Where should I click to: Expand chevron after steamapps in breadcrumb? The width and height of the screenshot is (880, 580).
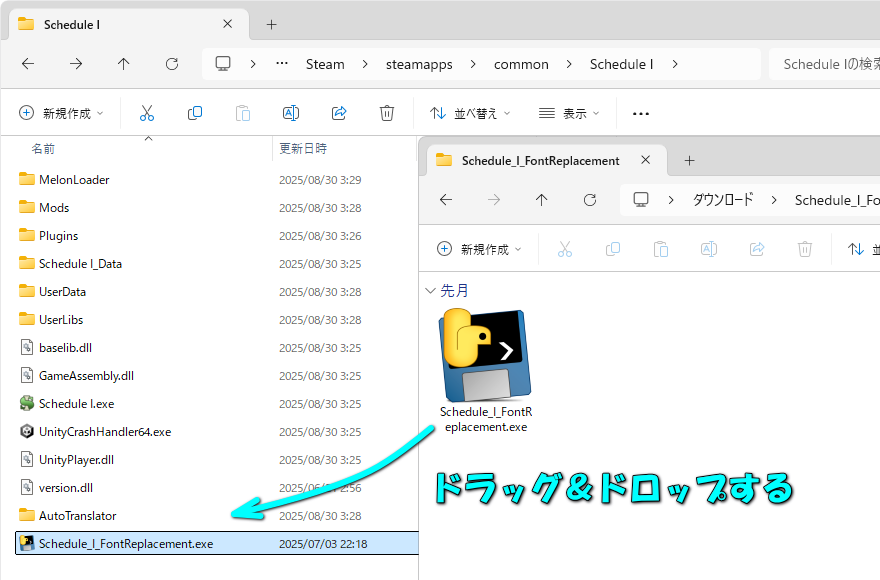(x=473, y=64)
